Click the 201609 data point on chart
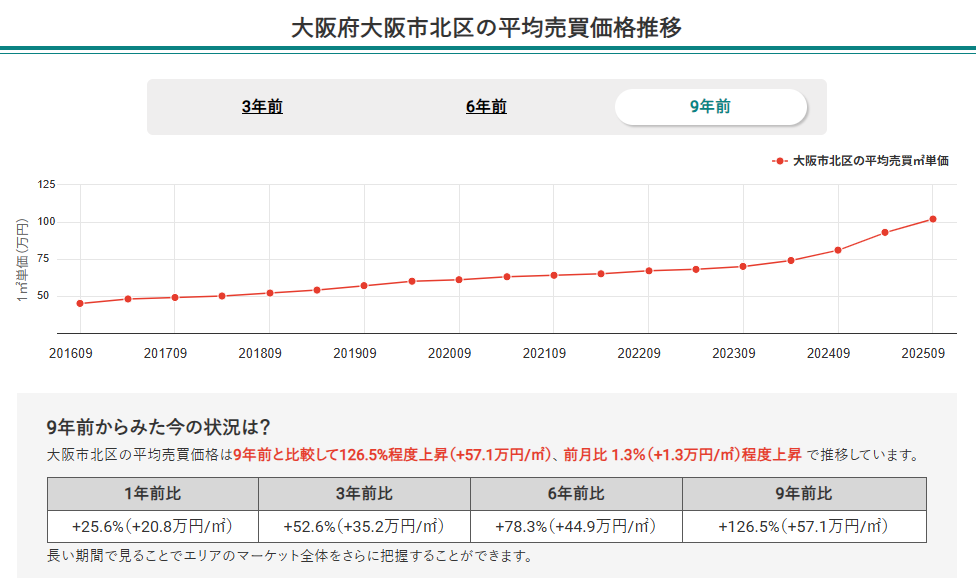Viewport: 976px width, 578px height. pos(80,303)
